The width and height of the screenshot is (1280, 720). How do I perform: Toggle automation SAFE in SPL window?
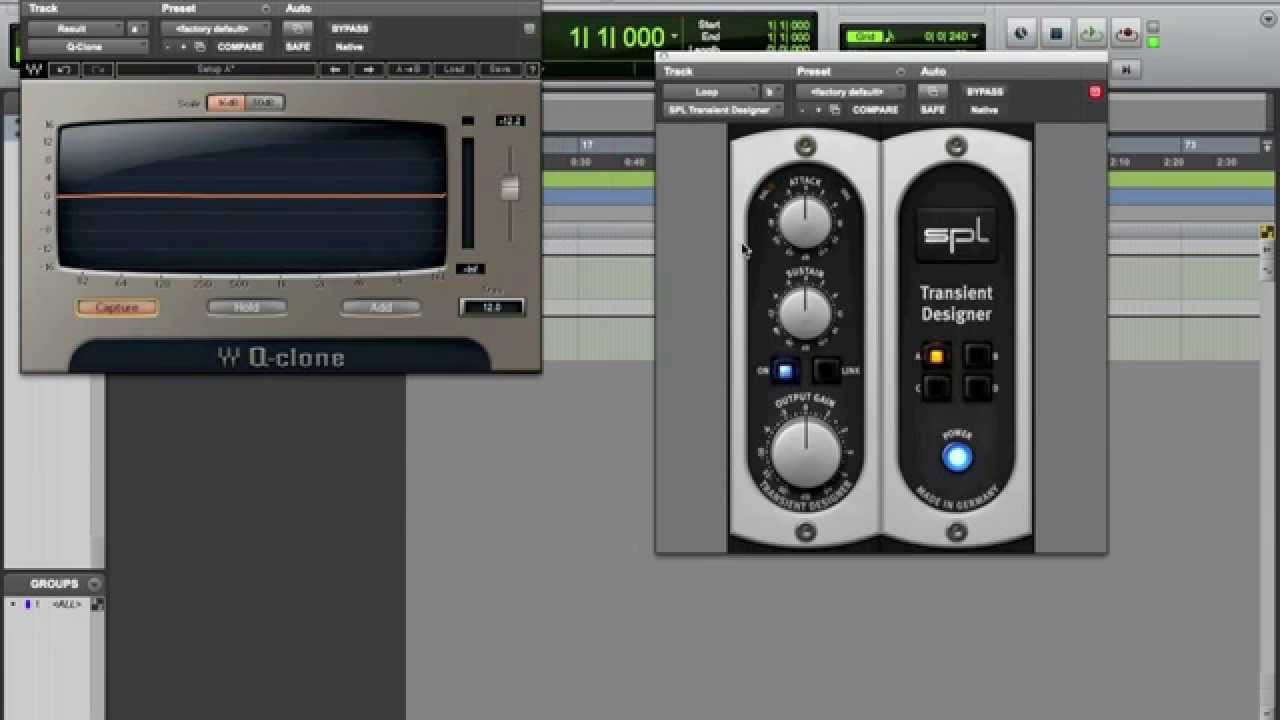pyautogui.click(x=933, y=110)
